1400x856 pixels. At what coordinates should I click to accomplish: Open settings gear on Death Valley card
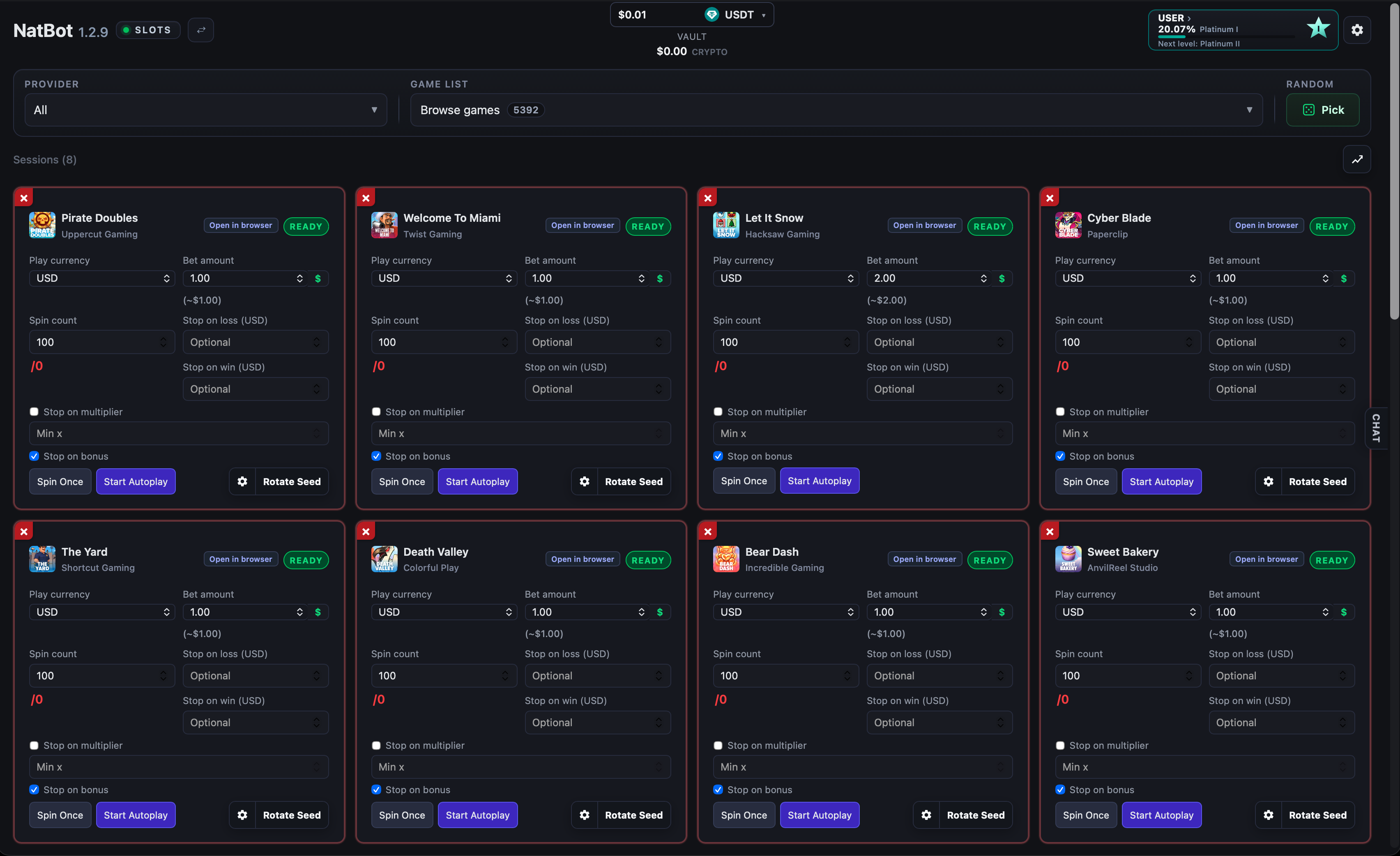point(584,815)
